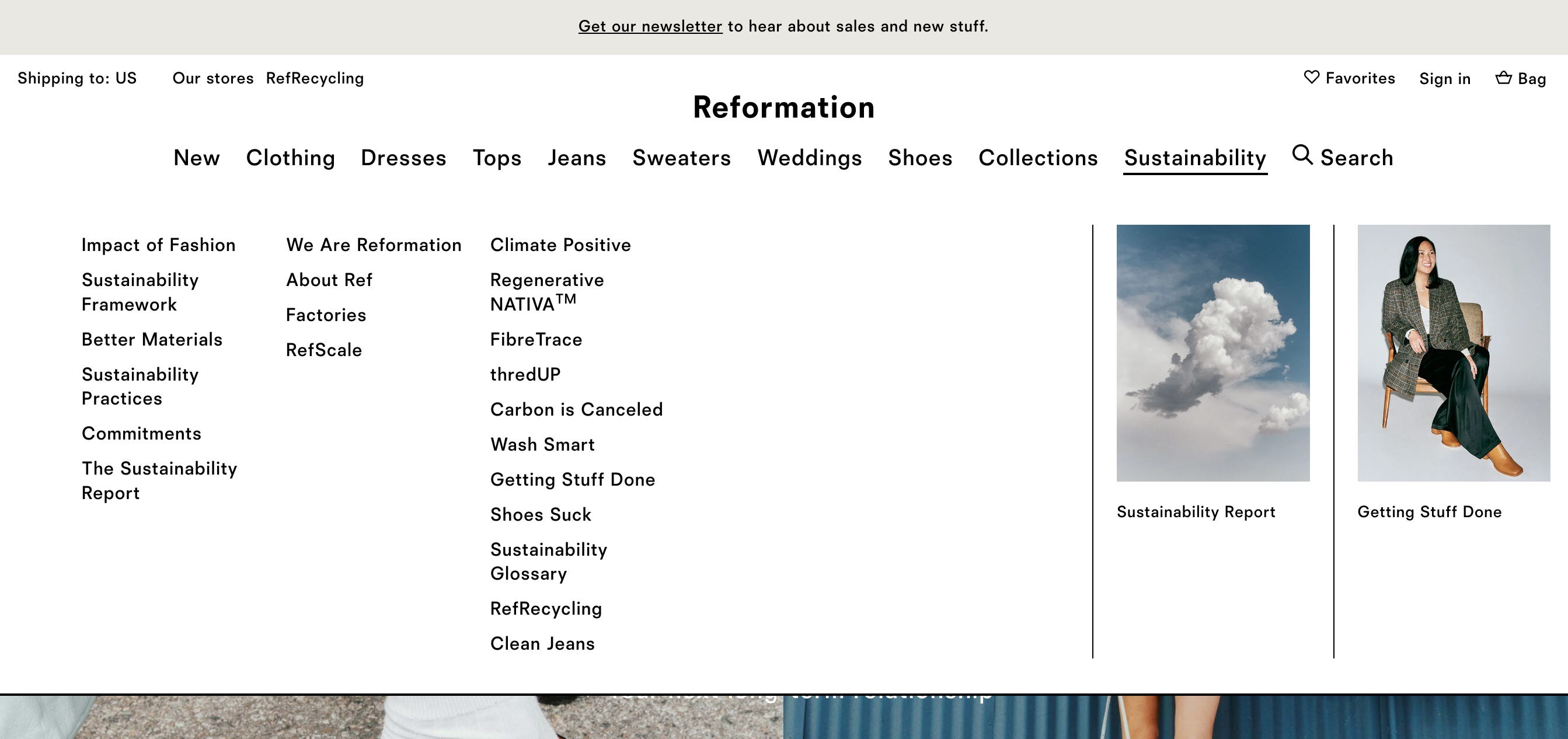
Task: Open the shopping Bag icon
Action: 1503,77
